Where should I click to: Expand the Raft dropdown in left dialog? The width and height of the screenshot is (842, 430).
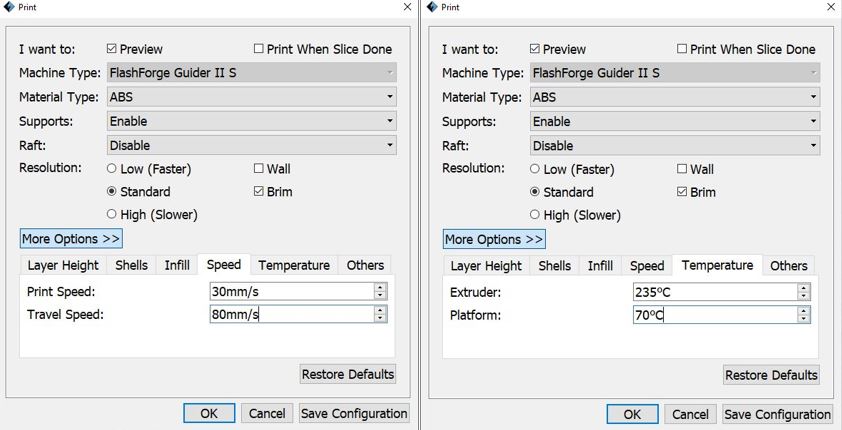pyautogui.click(x=252, y=145)
